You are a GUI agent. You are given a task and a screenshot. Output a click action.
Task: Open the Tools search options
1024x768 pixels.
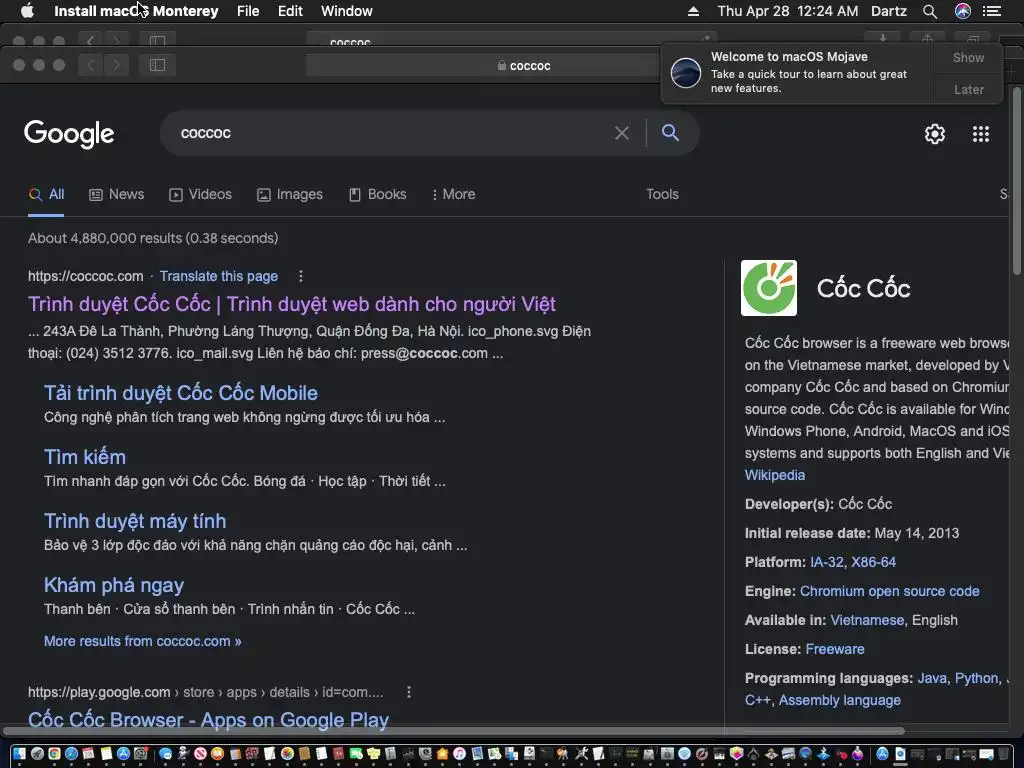pos(662,194)
